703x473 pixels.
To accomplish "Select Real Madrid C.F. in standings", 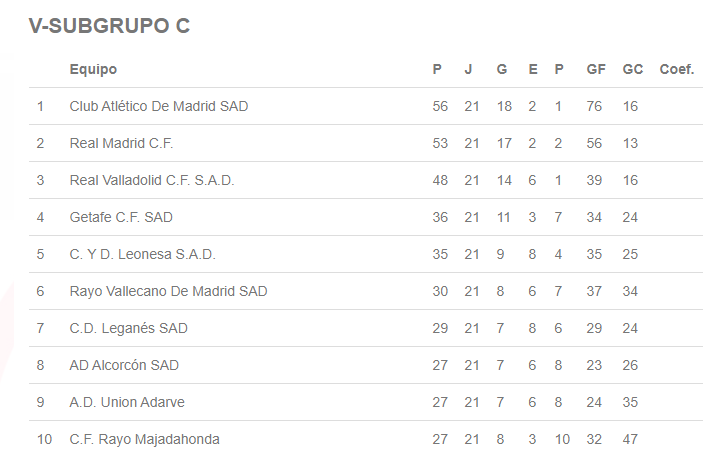I will tap(121, 143).
